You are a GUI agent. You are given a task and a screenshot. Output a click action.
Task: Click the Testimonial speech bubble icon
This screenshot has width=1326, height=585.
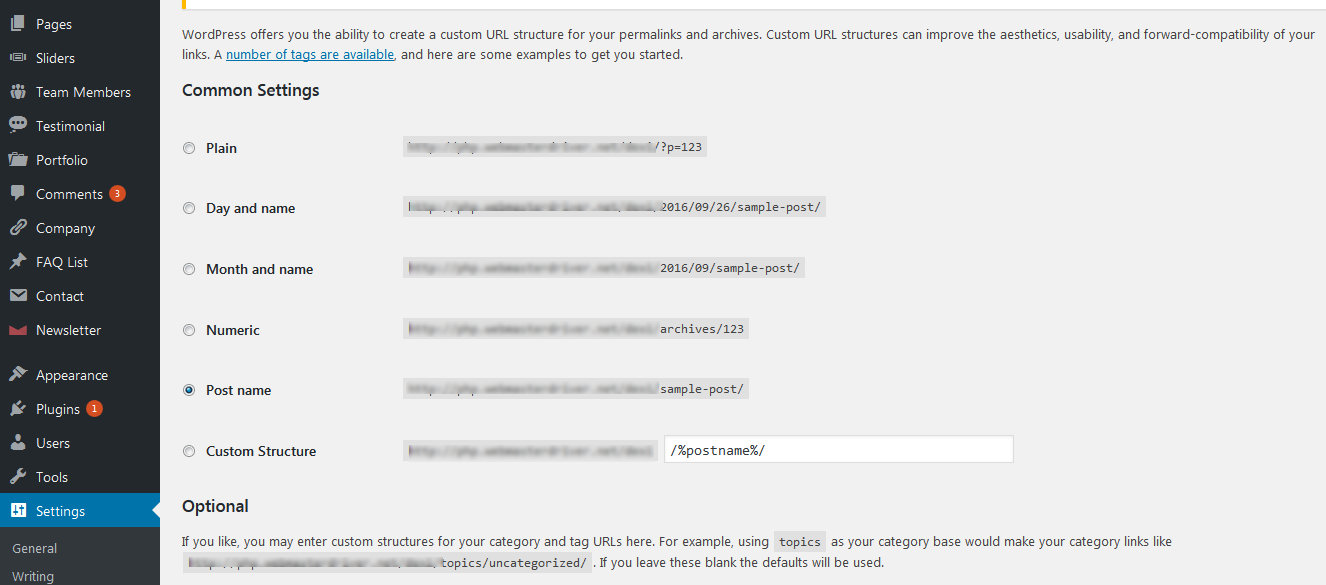[x=18, y=126]
